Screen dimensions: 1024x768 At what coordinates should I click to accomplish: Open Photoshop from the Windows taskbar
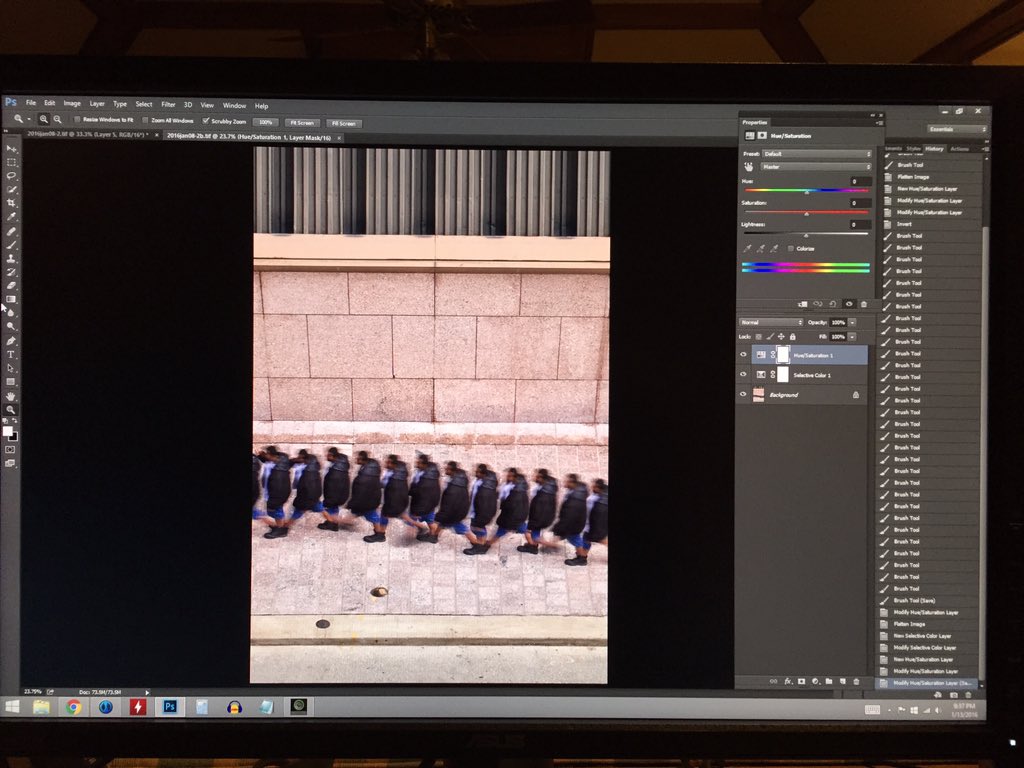pos(170,707)
